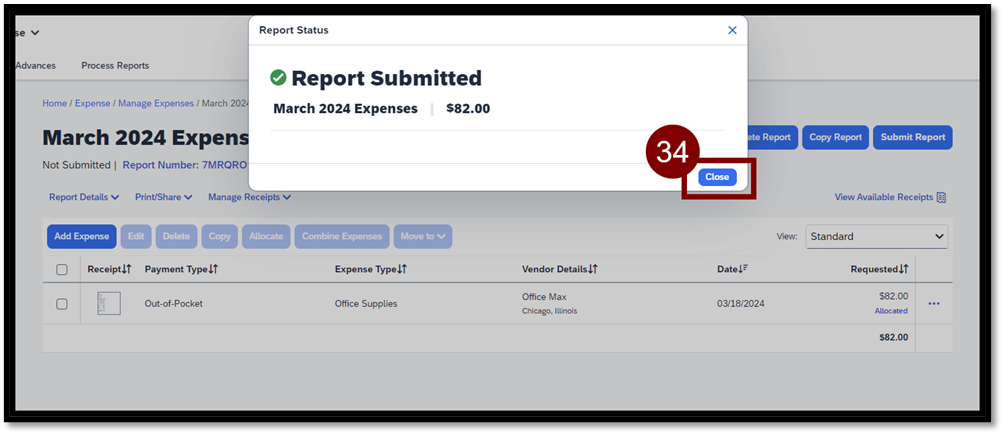This screenshot has width=1004, height=435.
Task: Close the Report Status dialog with X icon
Action: tap(732, 30)
